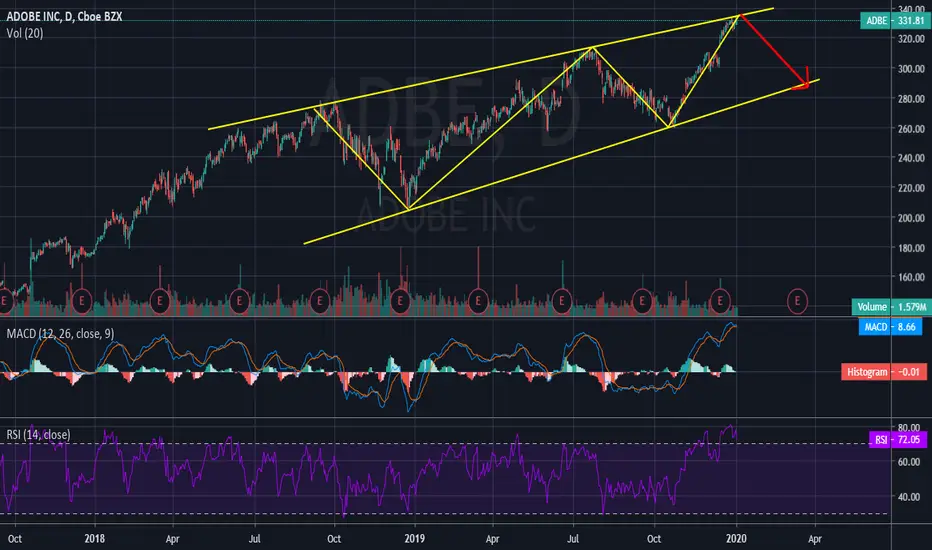The image size is (932, 550).
Task: Click the 200.00 price axis label
Action: 911,218
